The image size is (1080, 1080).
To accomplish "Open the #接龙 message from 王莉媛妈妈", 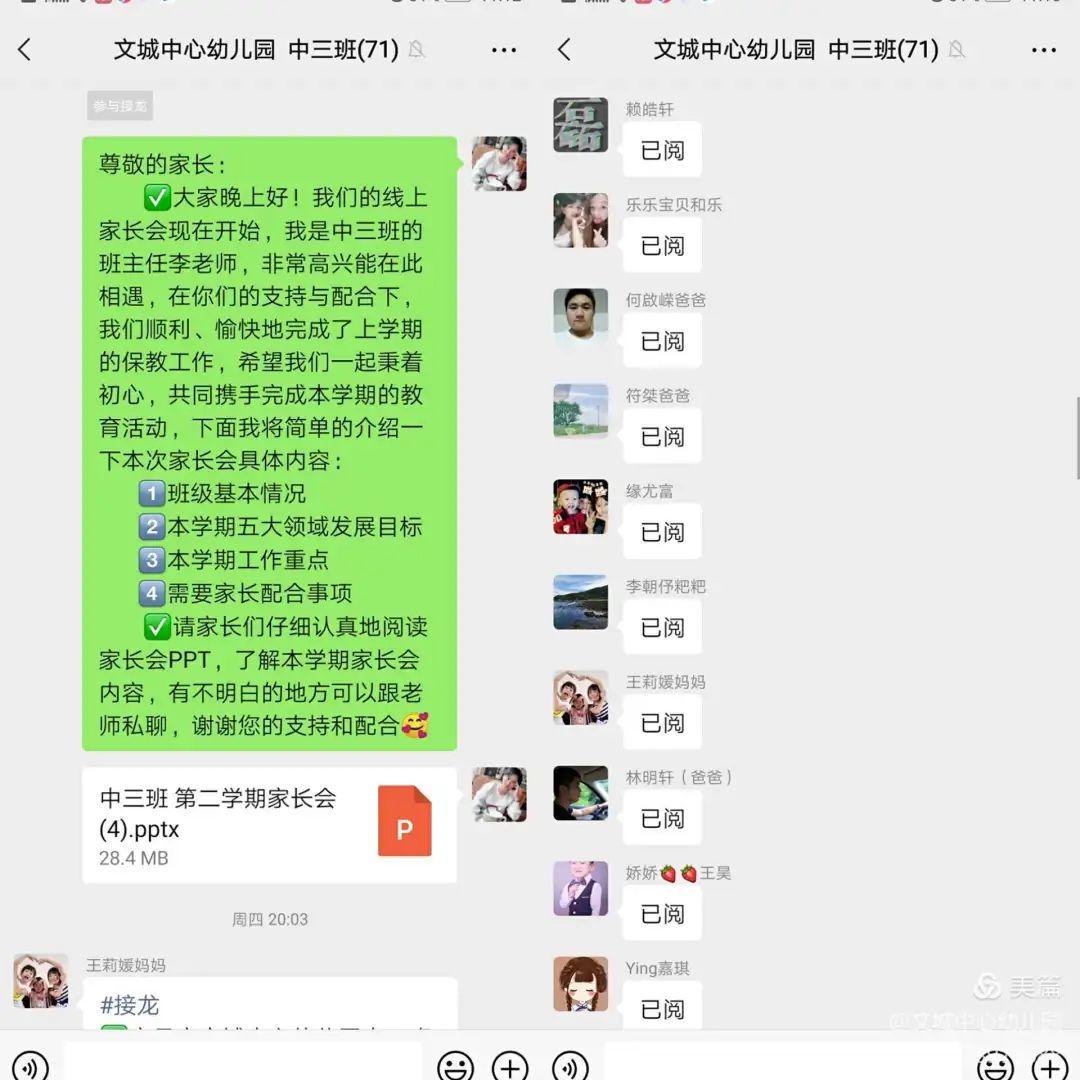I will click(269, 1004).
